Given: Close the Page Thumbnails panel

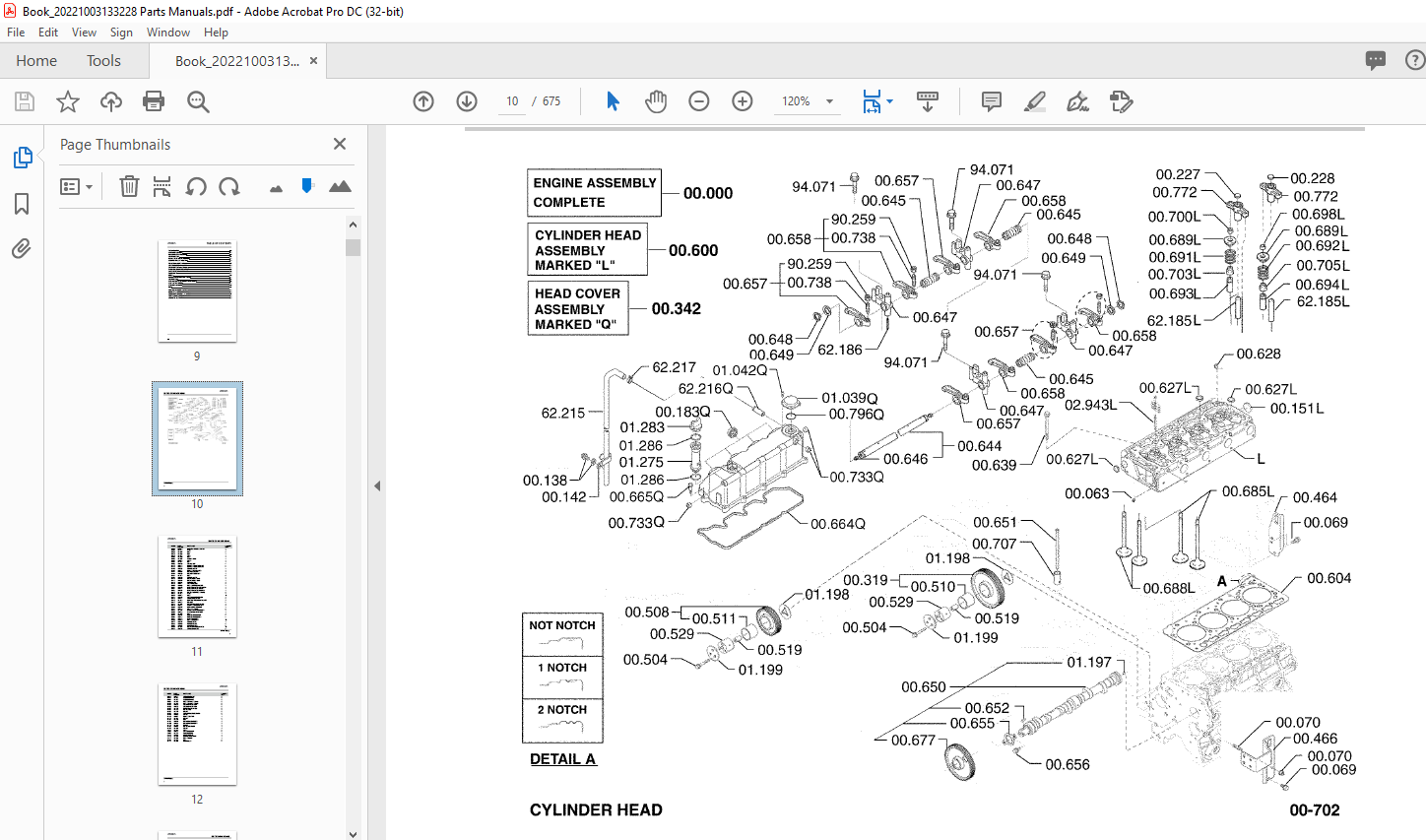Looking at the screenshot, I should point(340,144).
